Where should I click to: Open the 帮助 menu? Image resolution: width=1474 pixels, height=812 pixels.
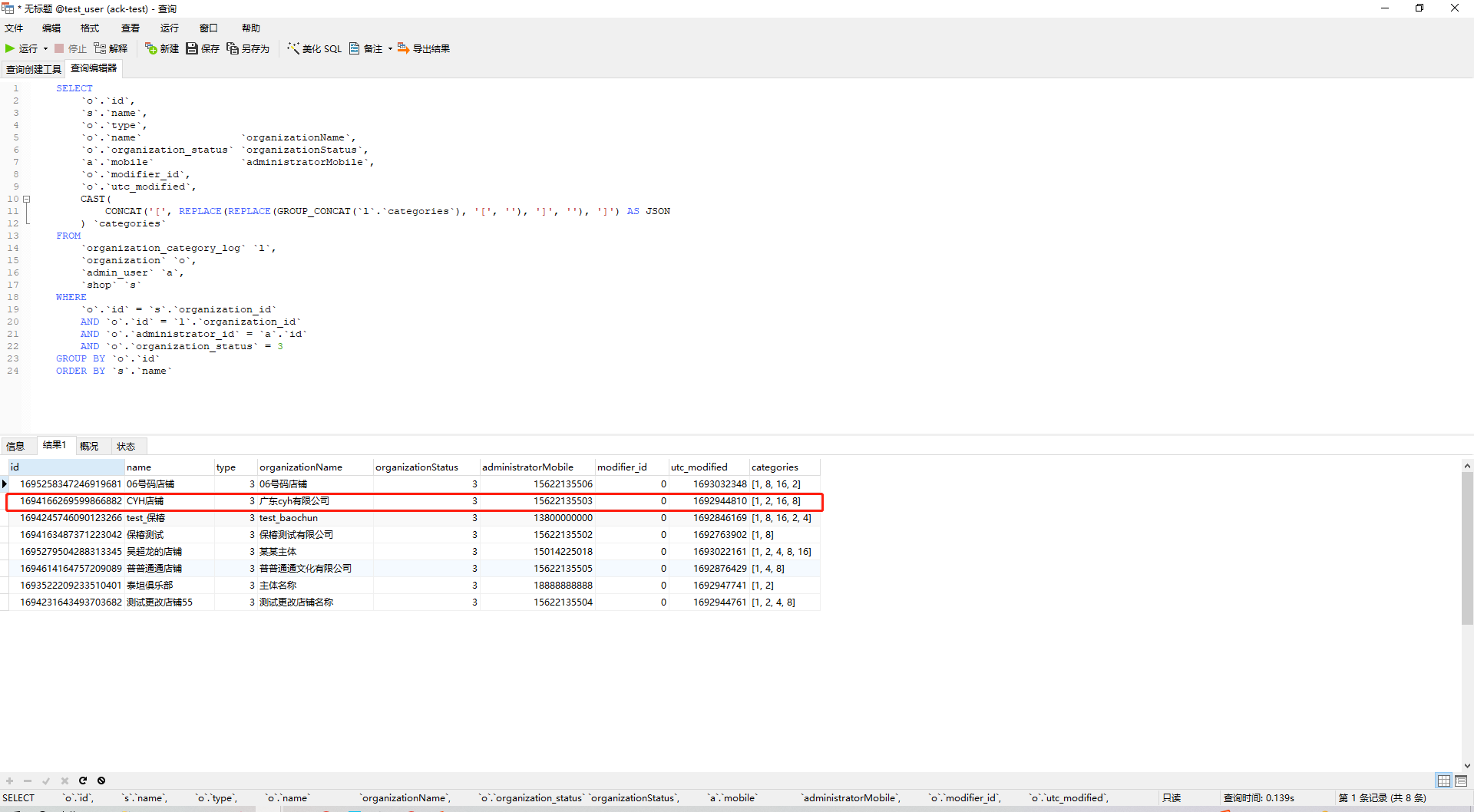pyautogui.click(x=251, y=28)
